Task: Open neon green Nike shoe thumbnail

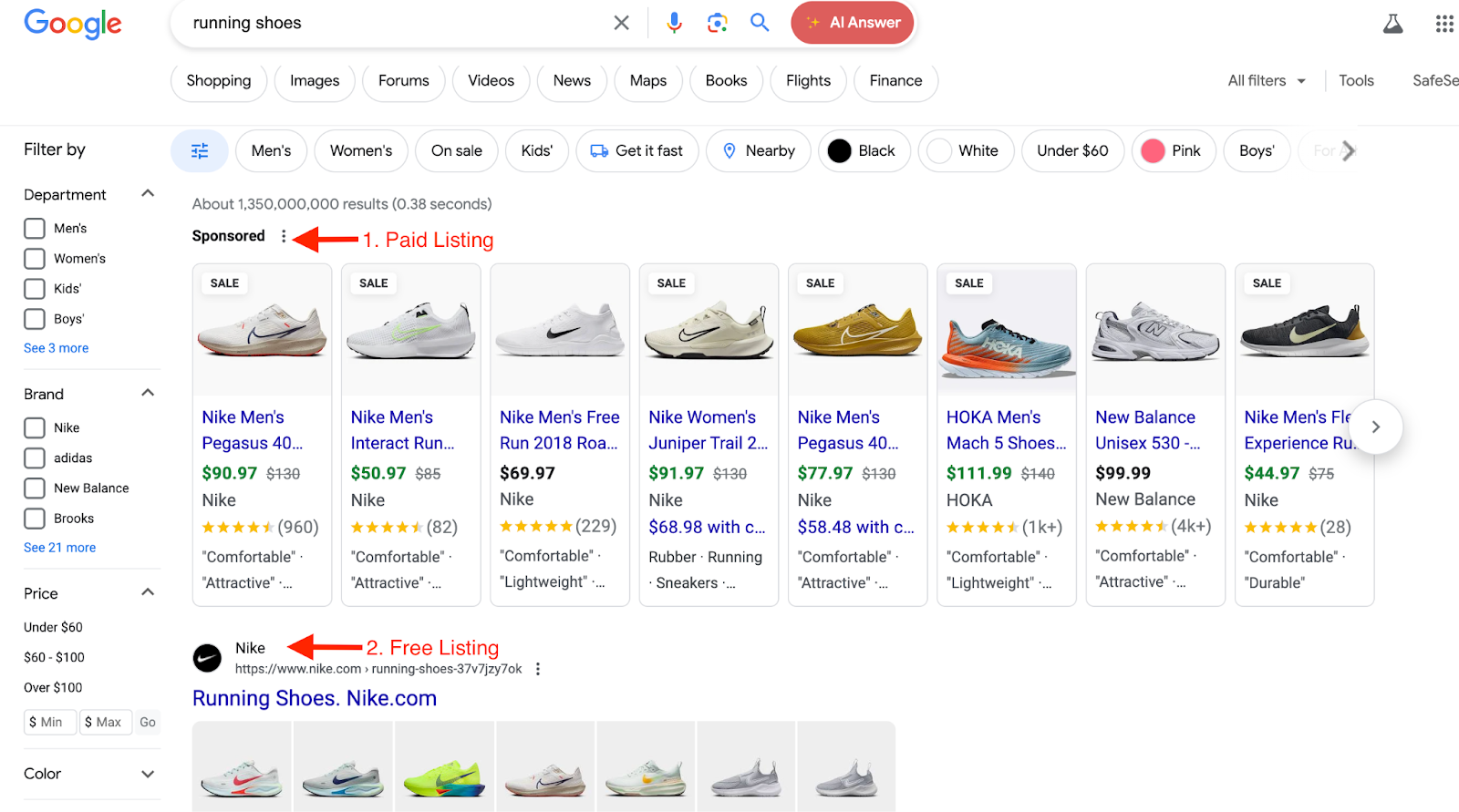Action: tap(444, 766)
